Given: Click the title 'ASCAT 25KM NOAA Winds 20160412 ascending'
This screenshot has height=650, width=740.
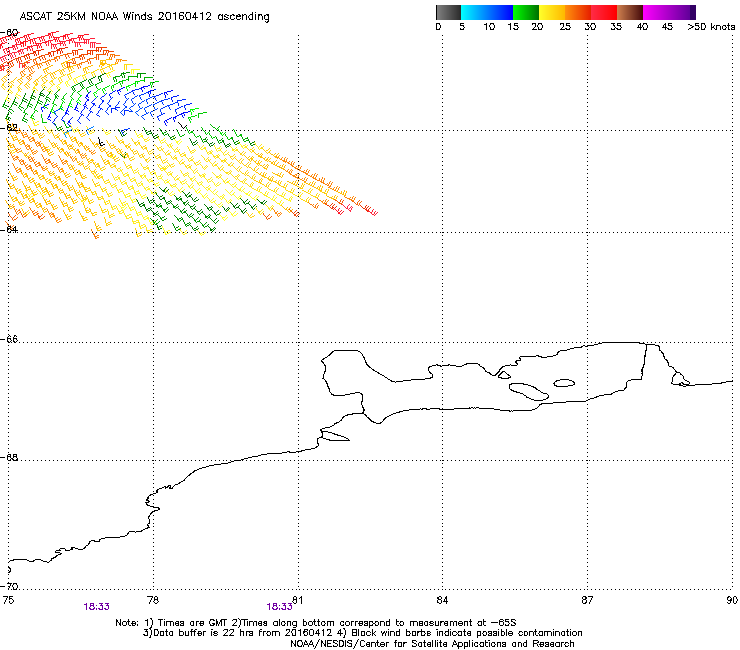Looking at the screenshot, I should [144, 17].
